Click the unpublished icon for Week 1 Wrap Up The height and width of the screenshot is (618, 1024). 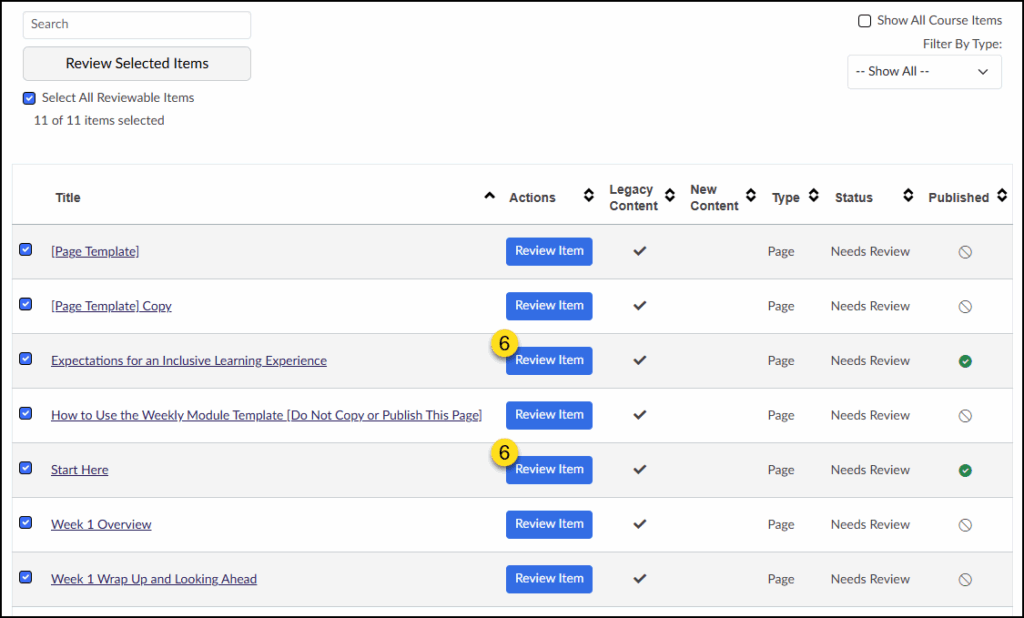[965, 579]
